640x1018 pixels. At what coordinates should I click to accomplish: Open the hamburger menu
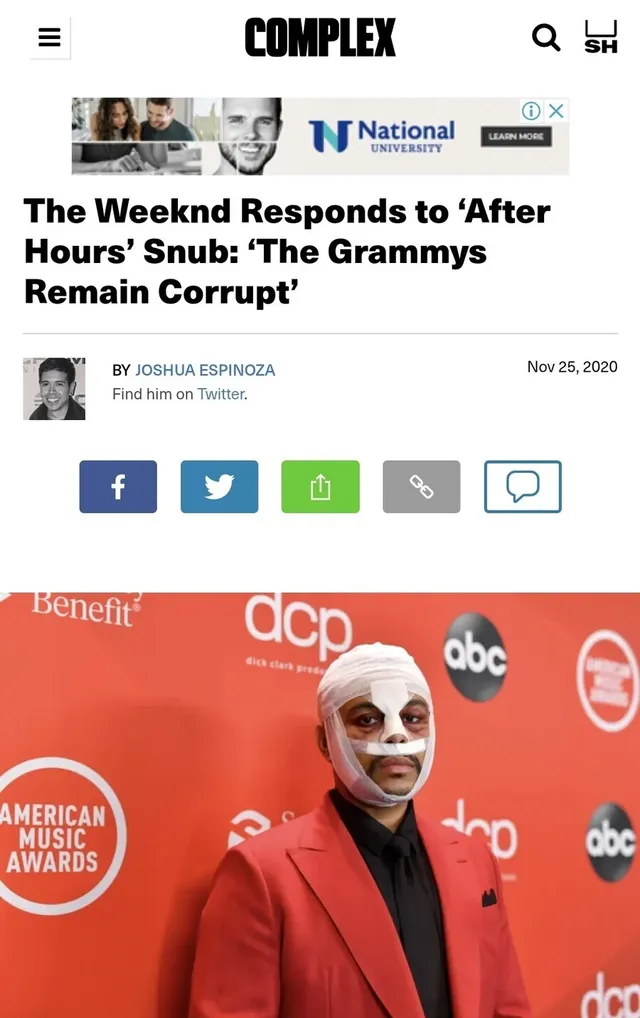(49, 37)
